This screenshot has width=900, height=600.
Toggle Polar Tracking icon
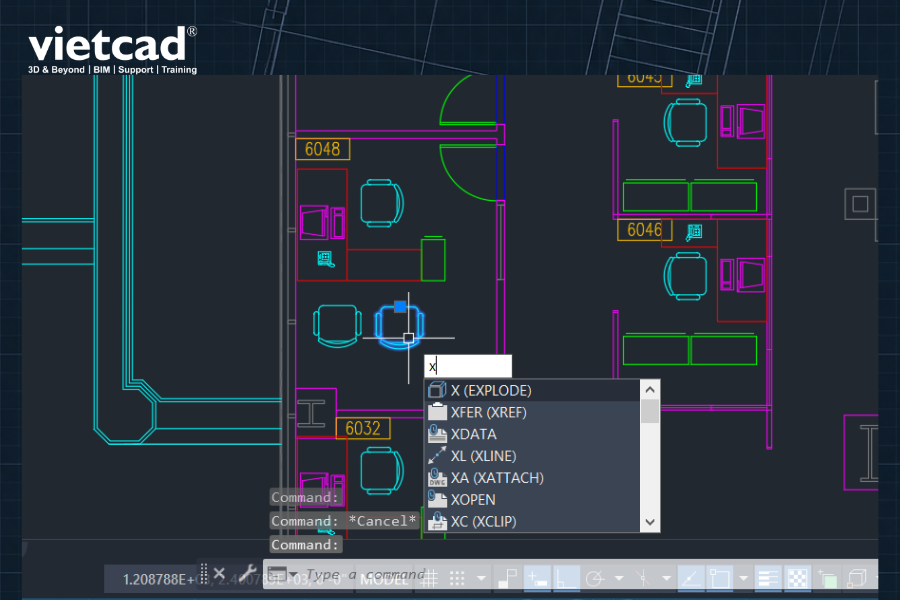[595, 578]
